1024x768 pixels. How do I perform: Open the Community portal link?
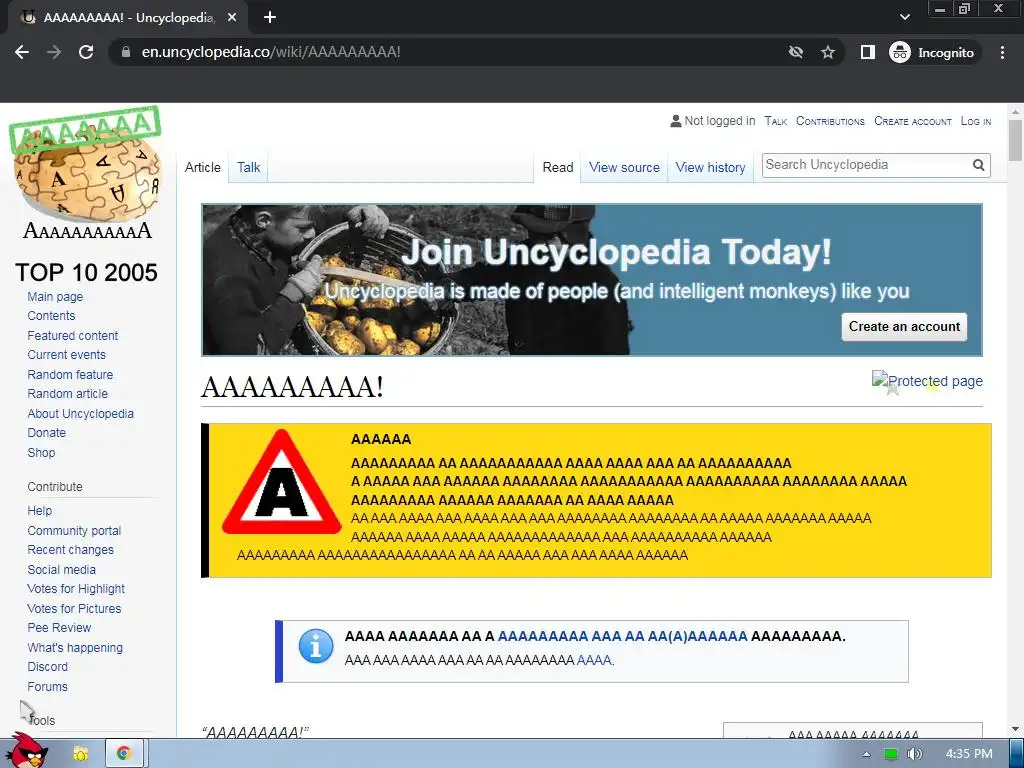tap(74, 531)
